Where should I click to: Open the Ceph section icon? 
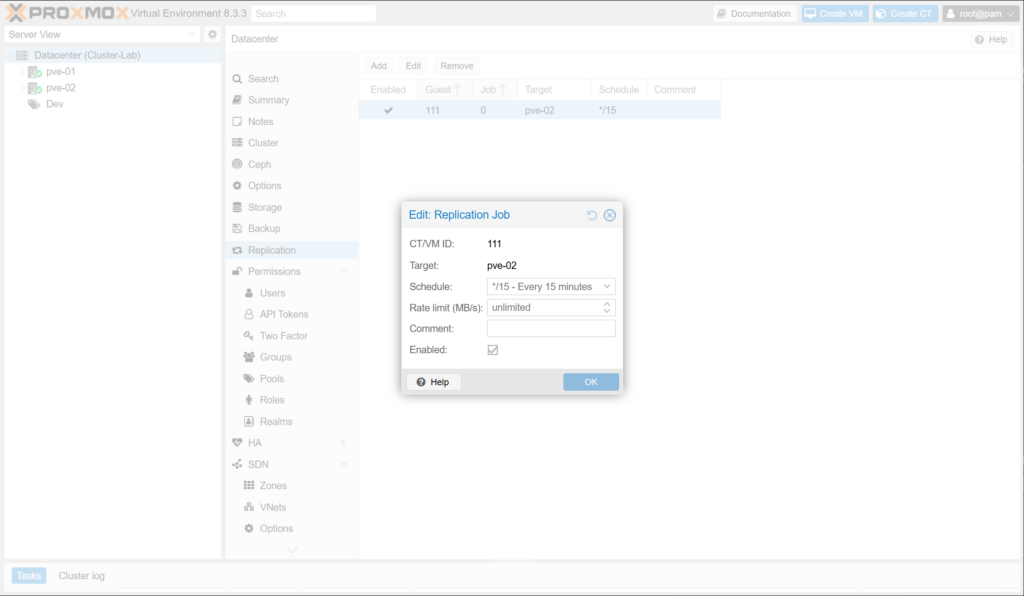[237, 164]
